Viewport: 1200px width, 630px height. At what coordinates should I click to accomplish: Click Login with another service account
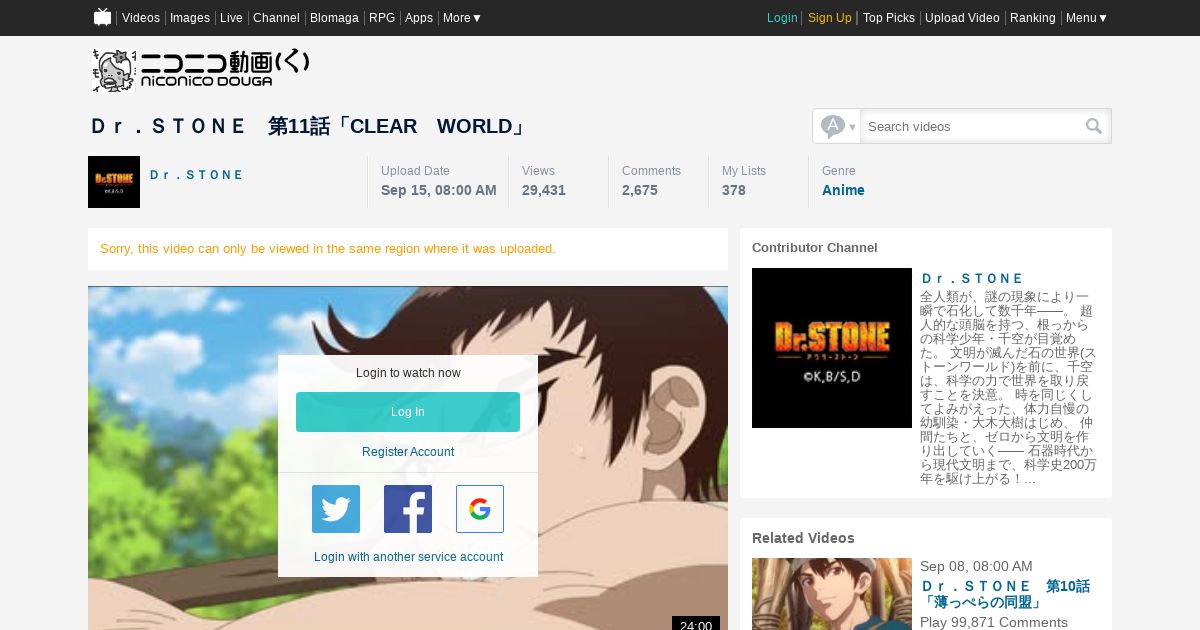tap(408, 557)
